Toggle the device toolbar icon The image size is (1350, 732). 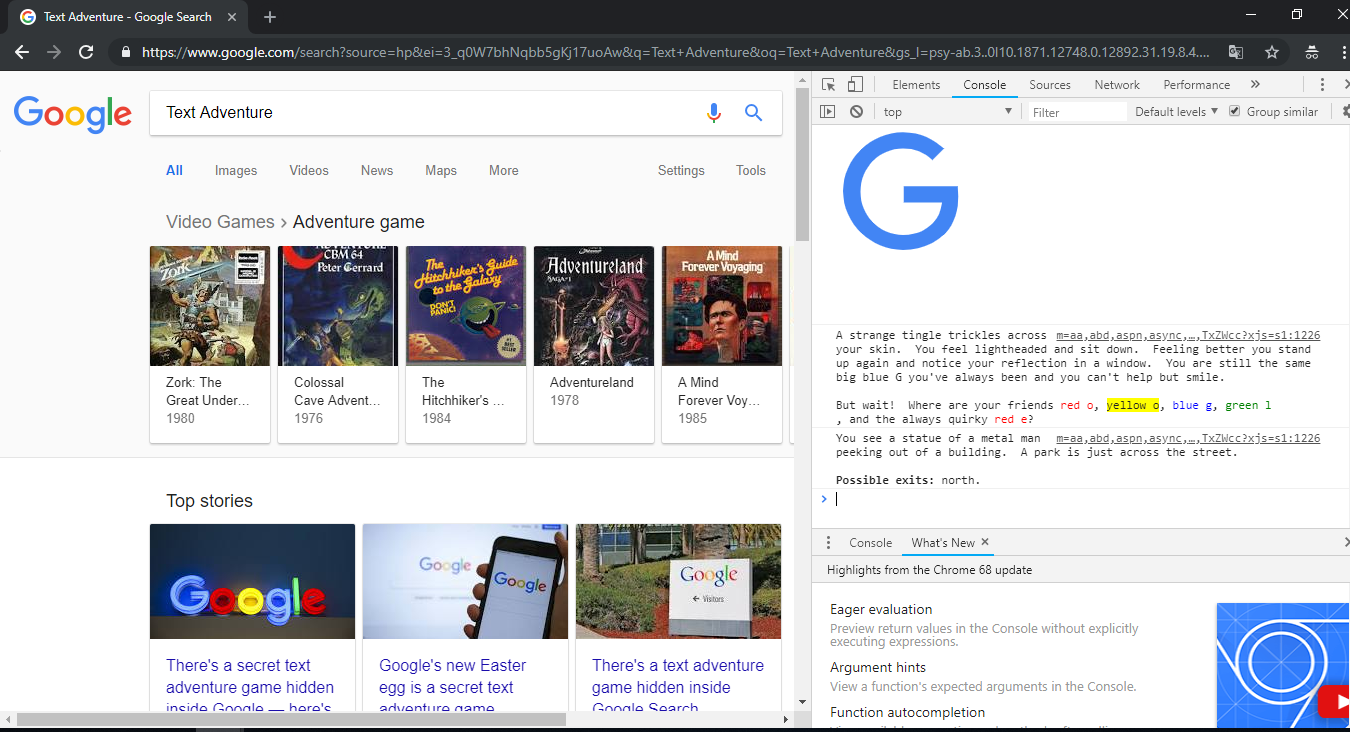855,85
